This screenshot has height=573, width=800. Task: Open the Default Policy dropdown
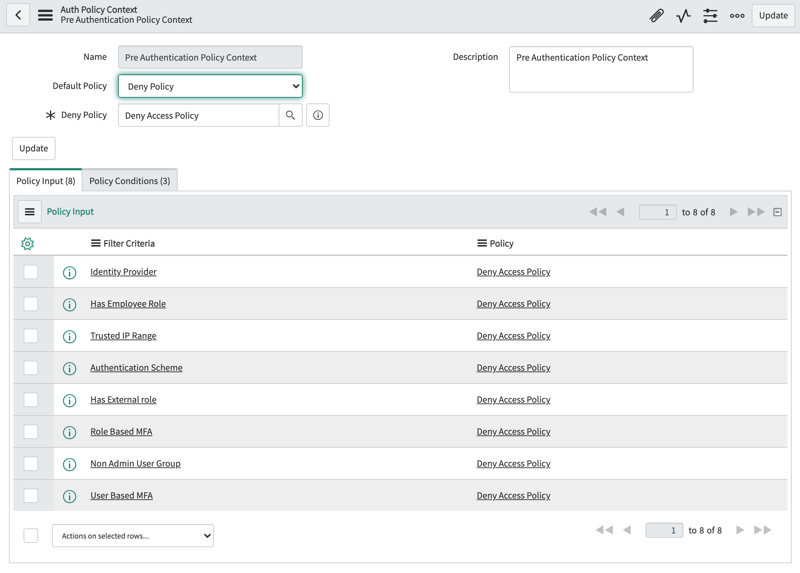coord(210,86)
